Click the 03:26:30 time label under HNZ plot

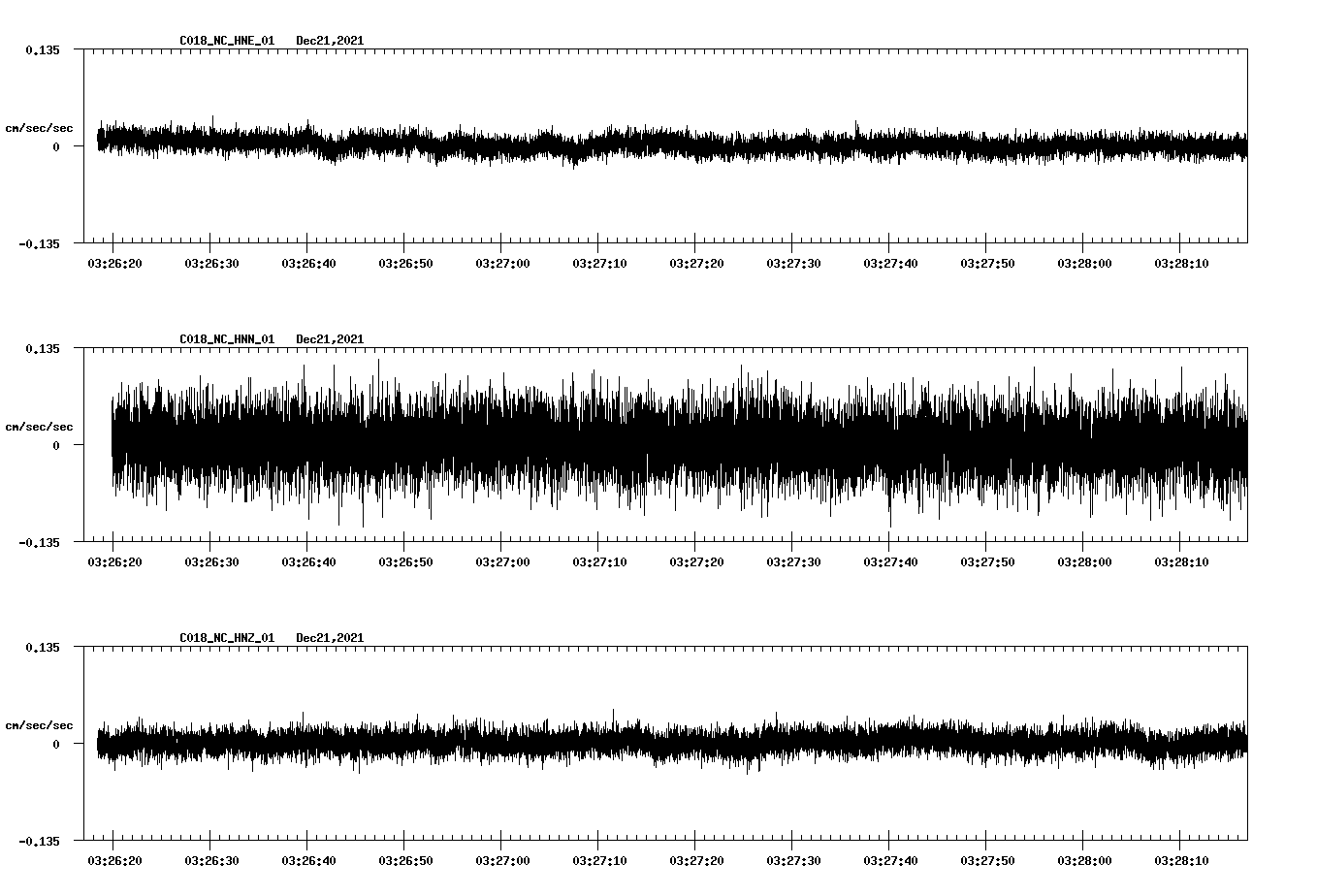[x=211, y=860]
